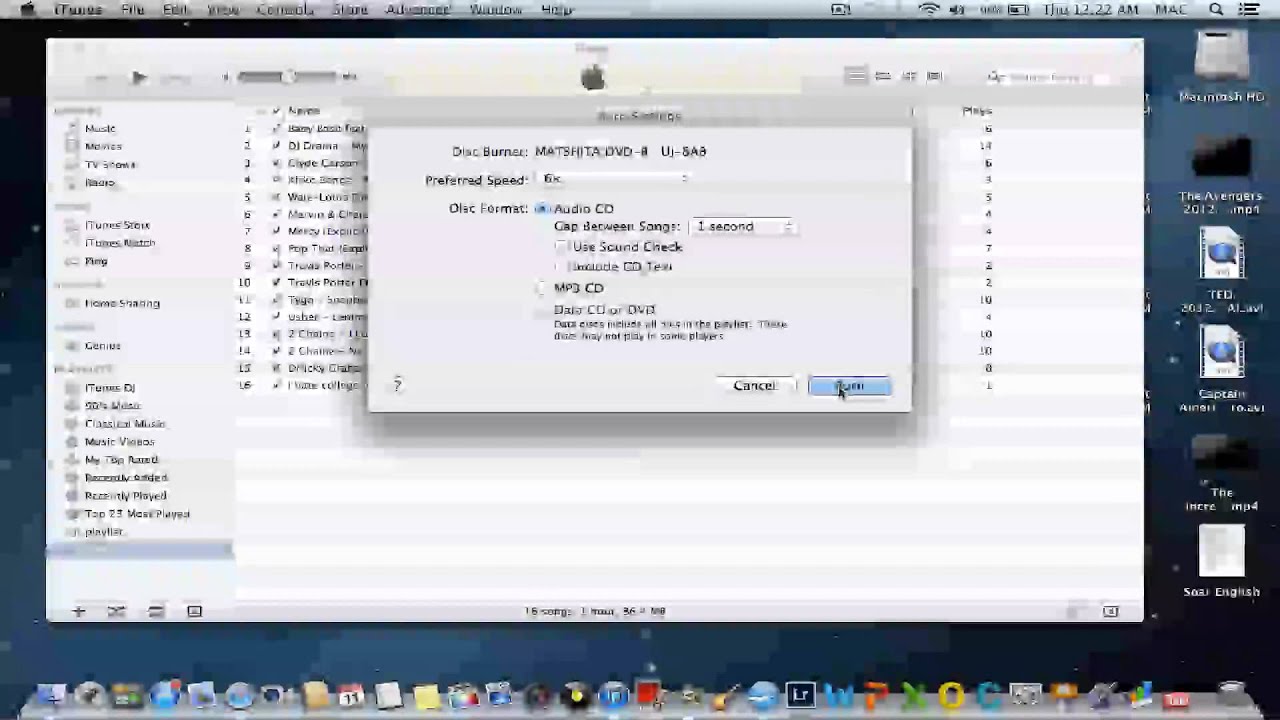Open Ping in the sidebar
This screenshot has width=1280, height=720.
(x=96, y=261)
